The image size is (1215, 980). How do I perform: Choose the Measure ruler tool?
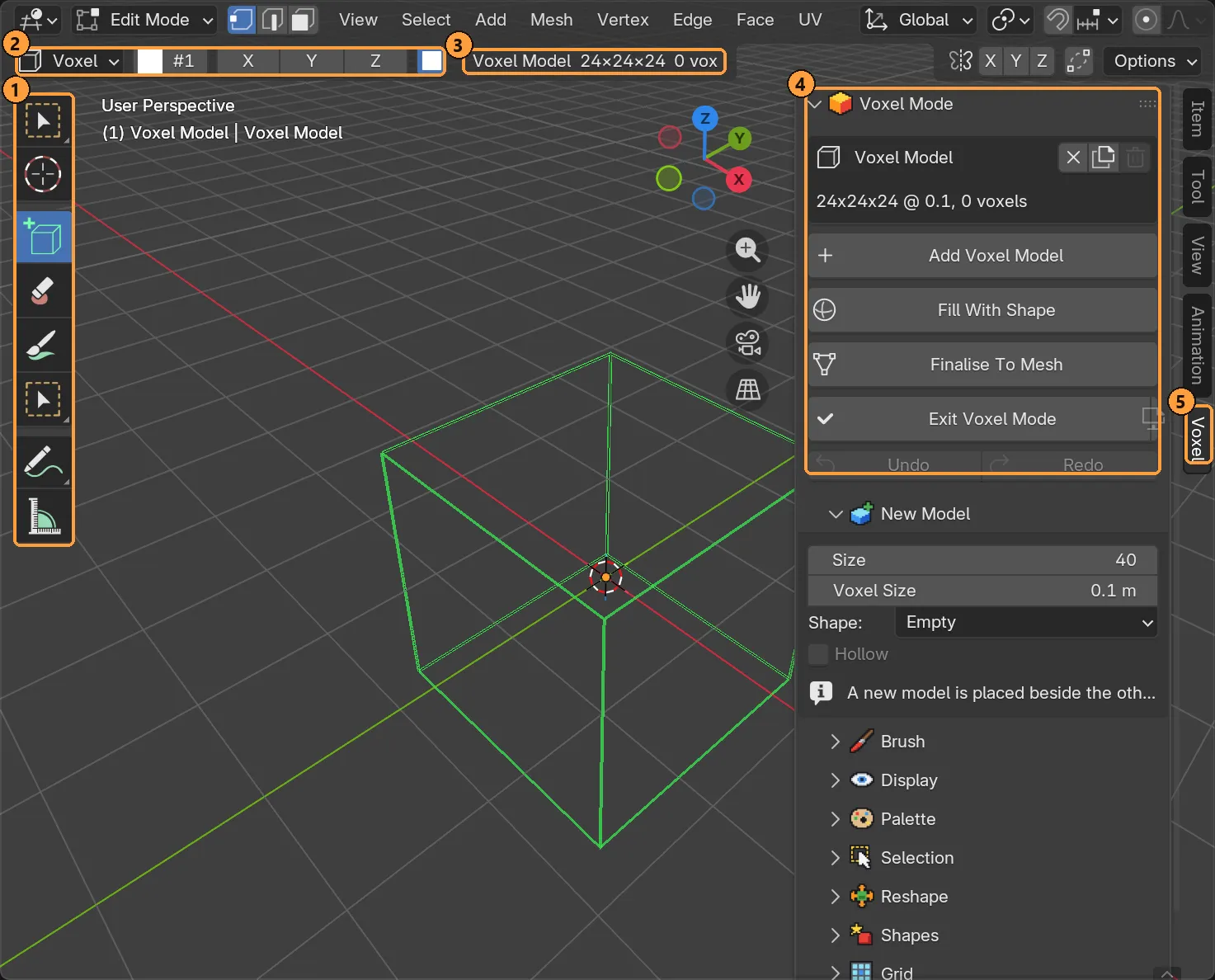[x=43, y=516]
